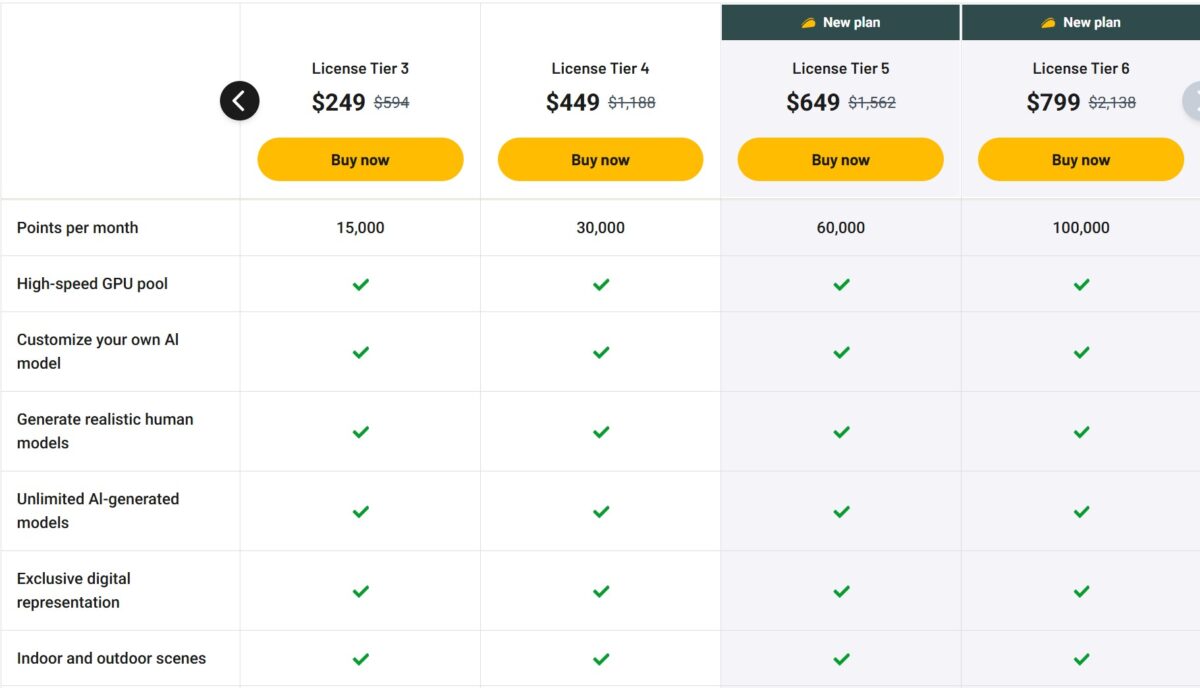
Task: Click Tier 4 Customize your own AI model checkmark
Action: tap(601, 352)
